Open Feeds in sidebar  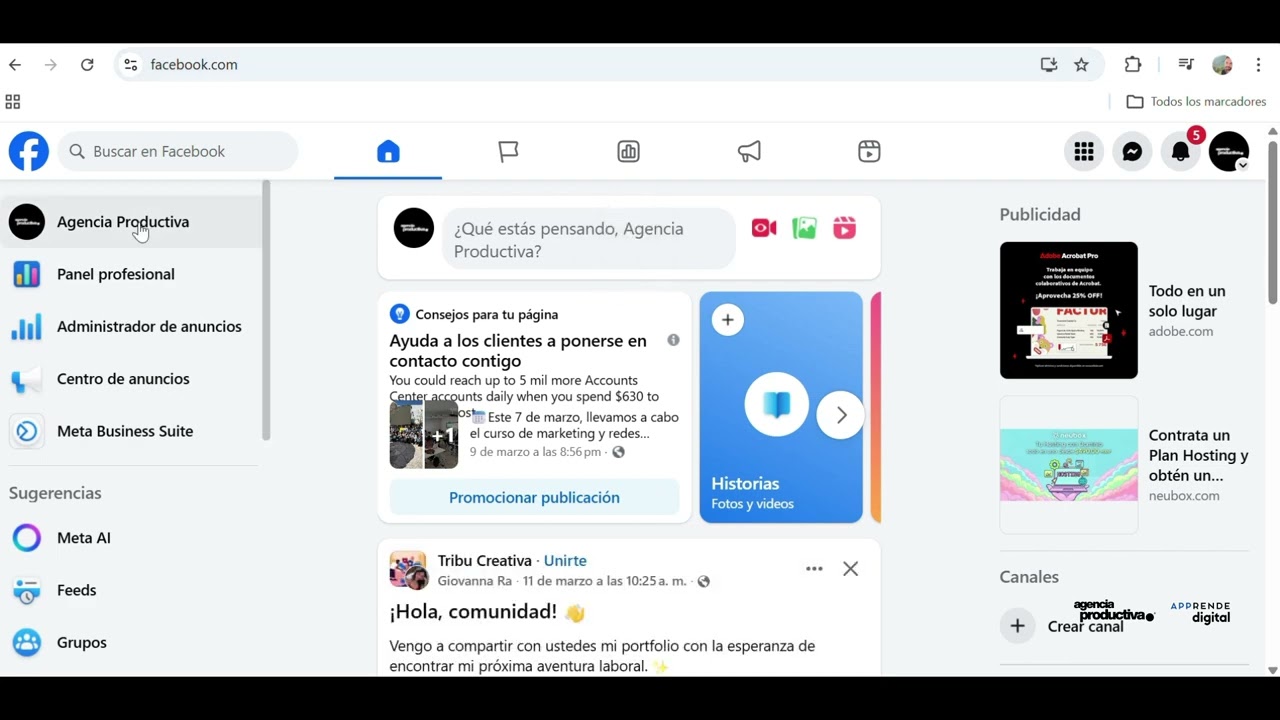coord(131,590)
